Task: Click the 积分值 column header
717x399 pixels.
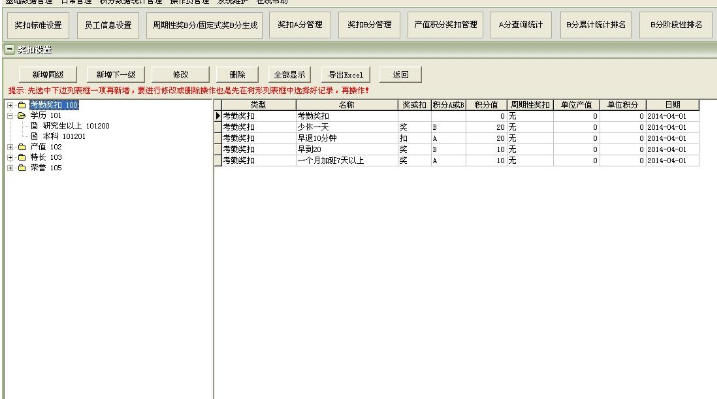Action: (x=486, y=105)
